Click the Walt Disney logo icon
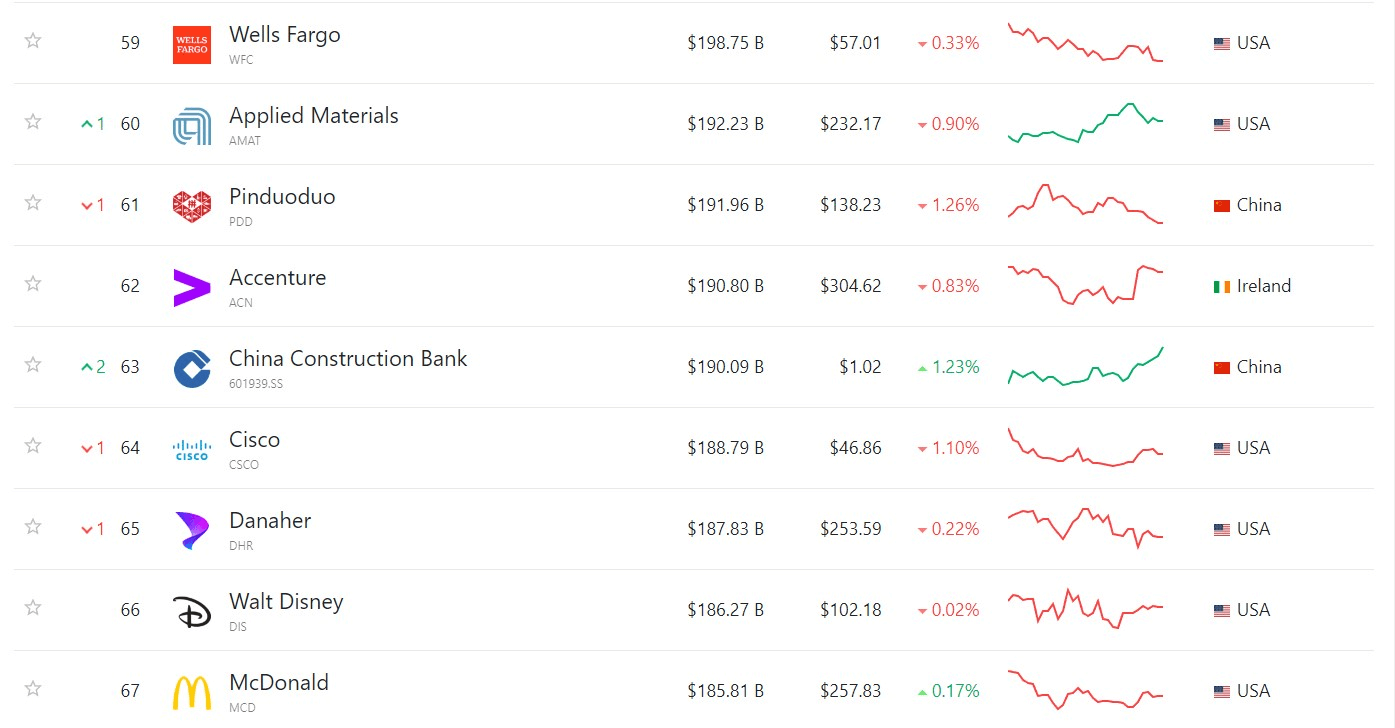 [x=192, y=611]
